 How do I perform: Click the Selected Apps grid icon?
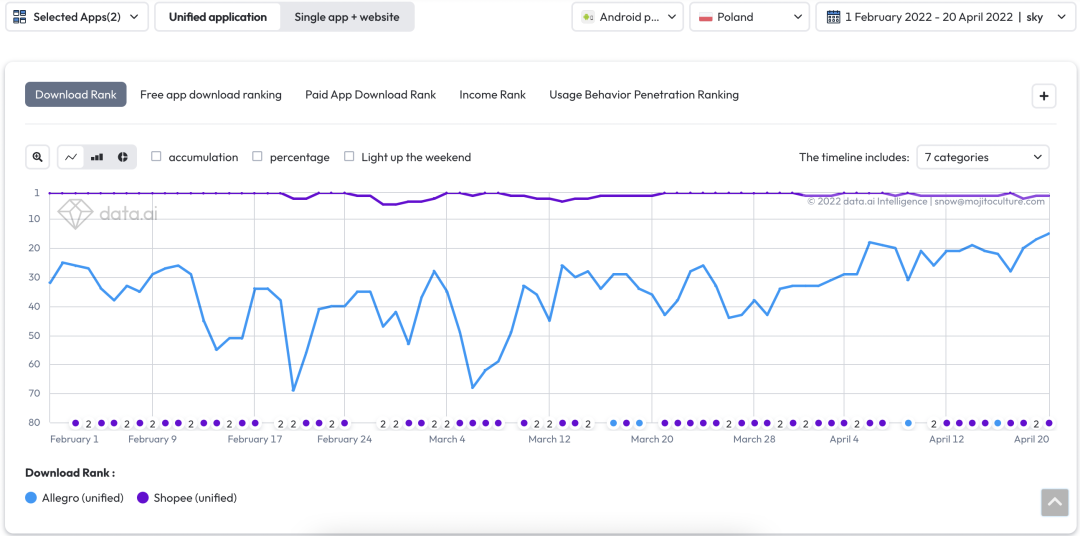point(20,17)
